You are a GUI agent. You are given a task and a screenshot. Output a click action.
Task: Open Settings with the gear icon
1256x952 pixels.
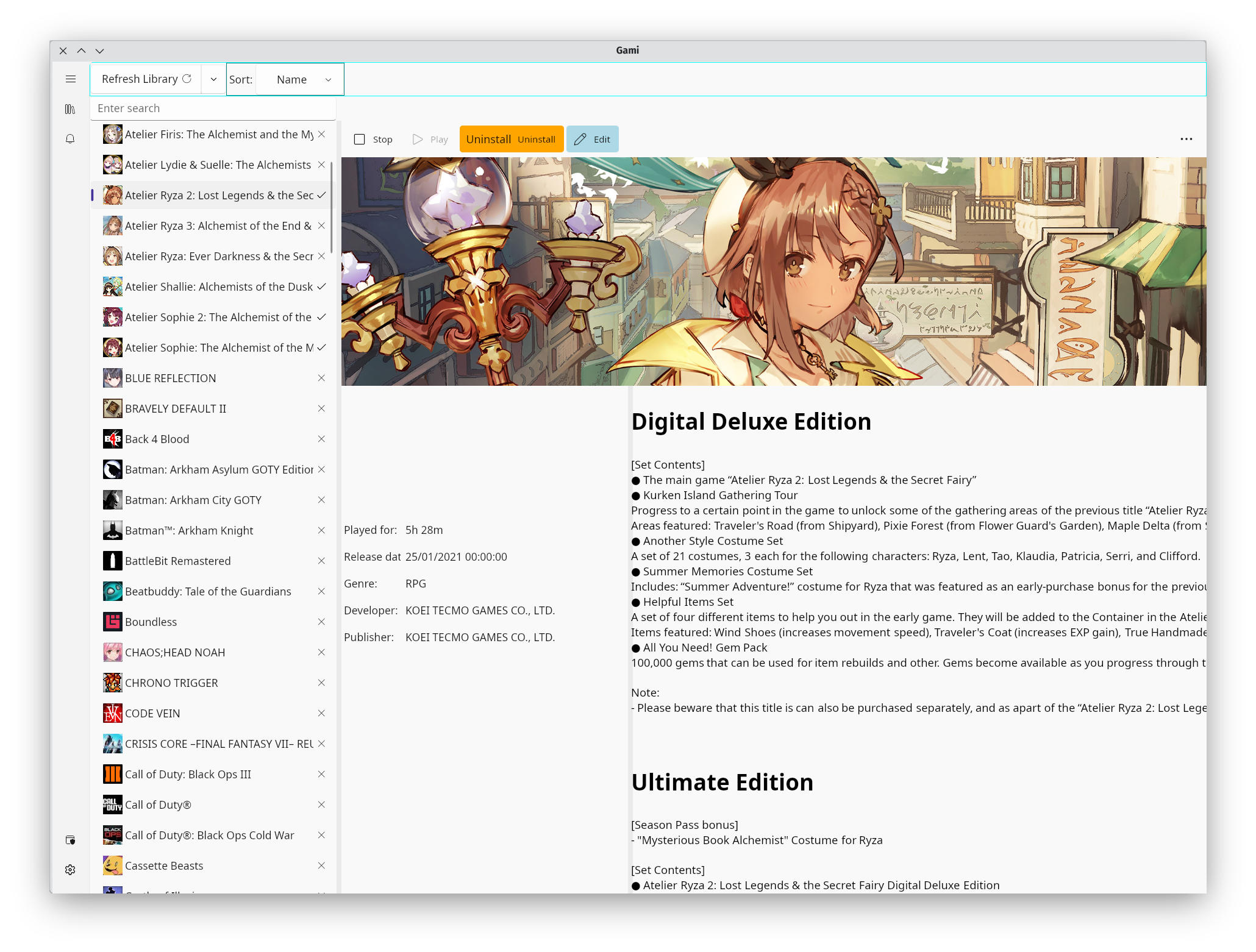71,870
